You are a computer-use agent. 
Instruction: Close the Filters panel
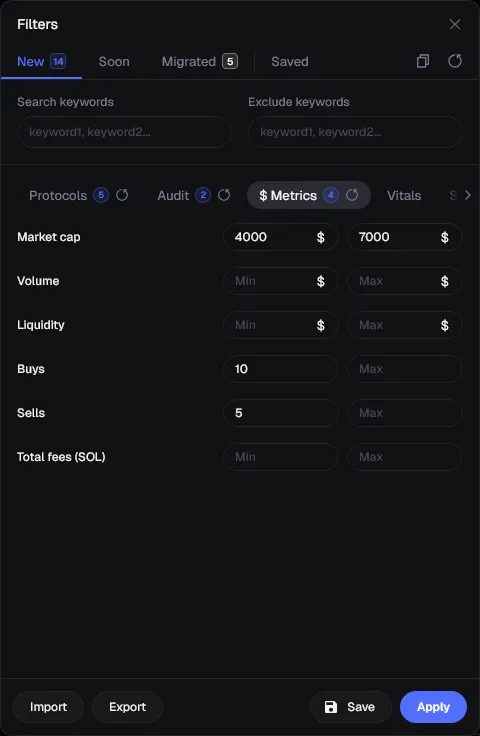pyautogui.click(x=455, y=24)
